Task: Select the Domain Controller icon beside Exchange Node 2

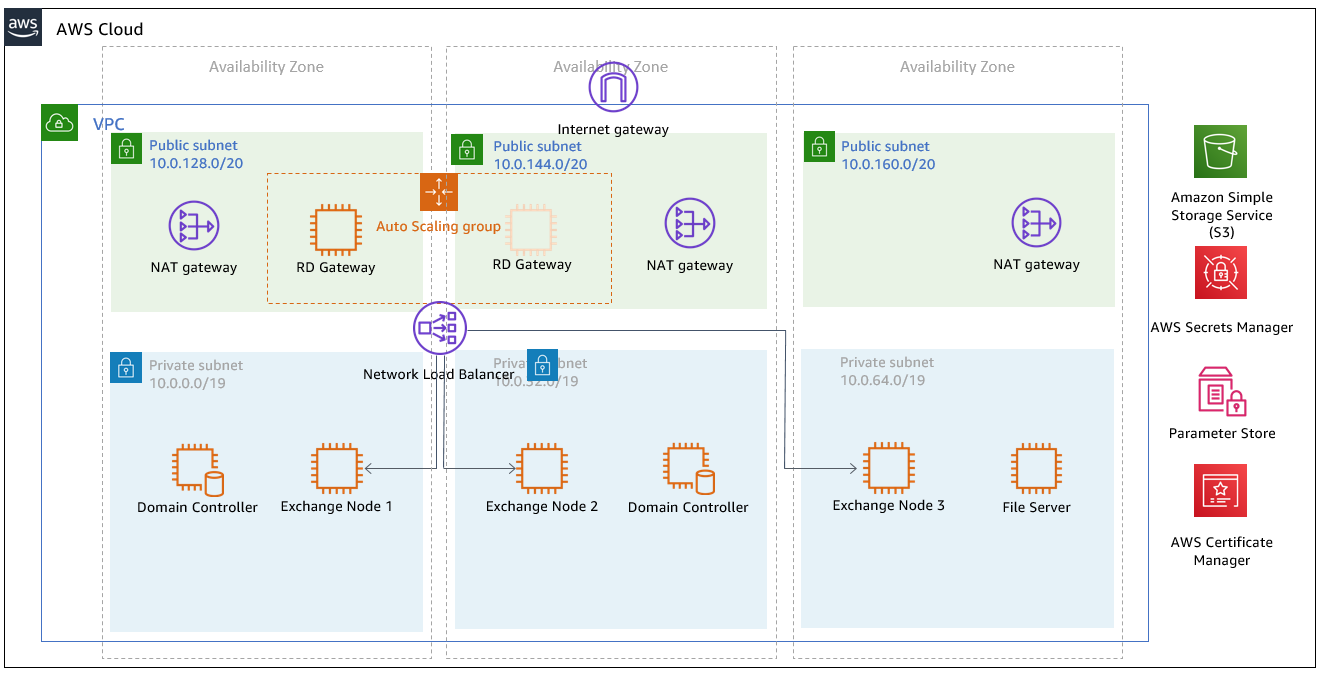Action: pos(688,471)
